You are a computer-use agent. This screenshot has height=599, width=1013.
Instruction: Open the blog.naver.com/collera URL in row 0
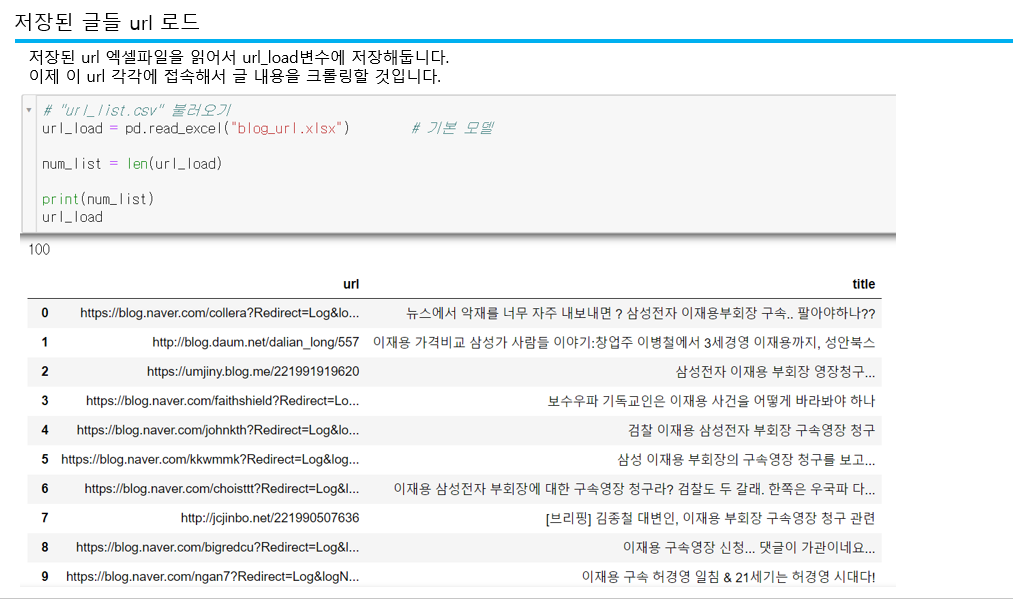[x=220, y=313]
